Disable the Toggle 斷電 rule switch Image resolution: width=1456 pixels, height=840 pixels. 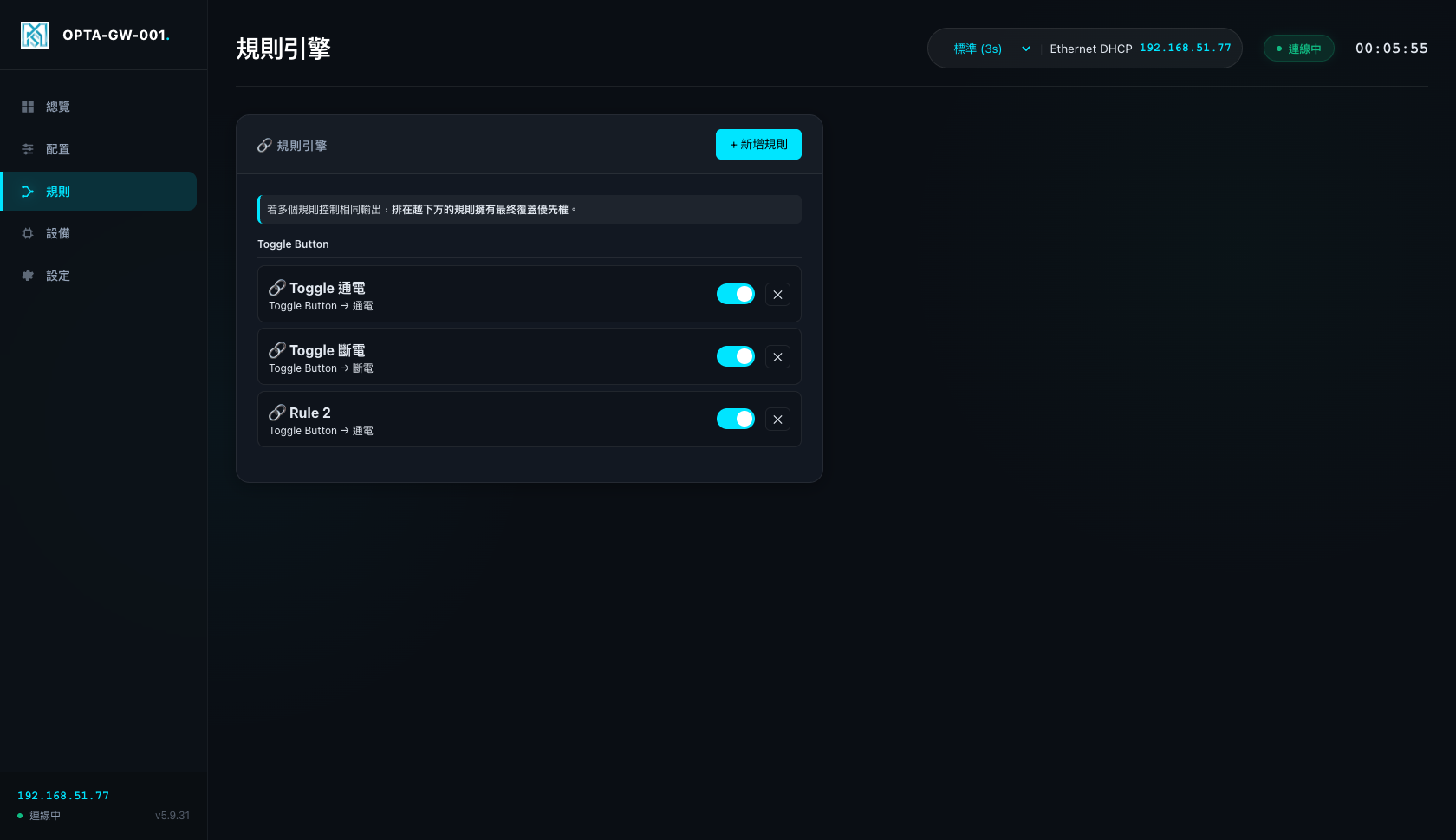point(736,356)
